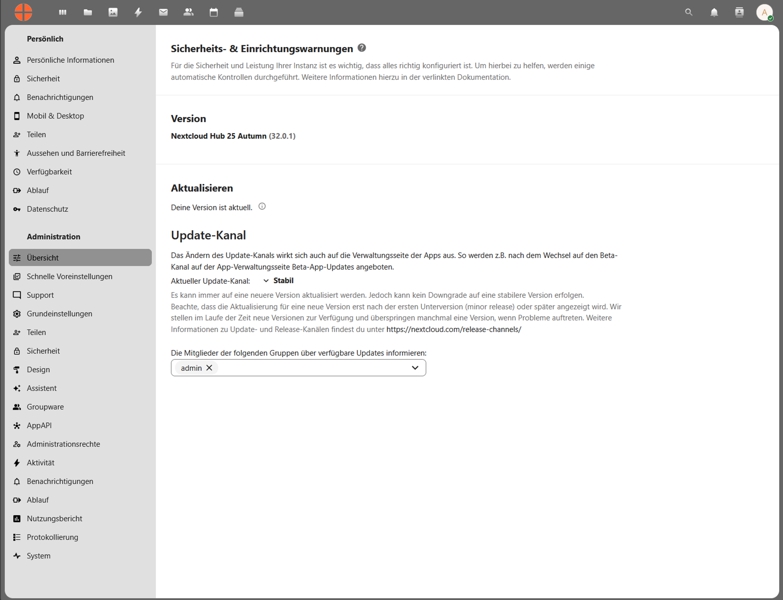
Task: Open the Photos app icon
Action: (x=113, y=12)
